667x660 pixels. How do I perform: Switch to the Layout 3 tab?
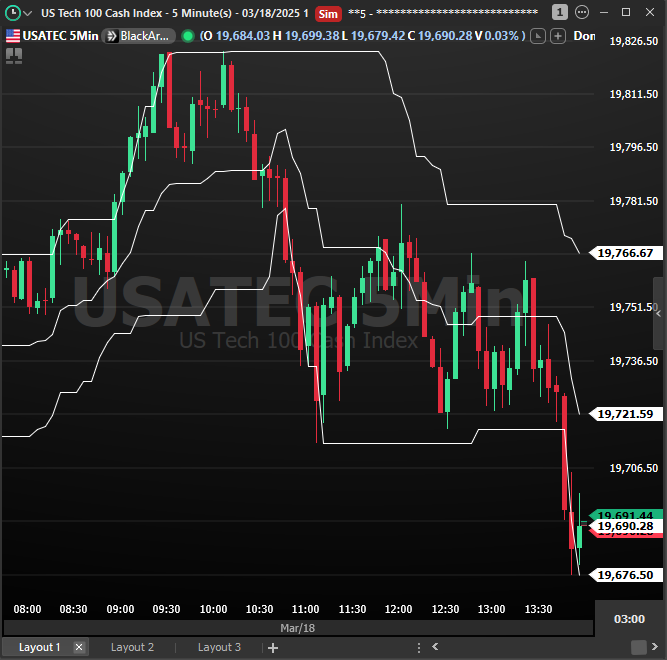219,647
